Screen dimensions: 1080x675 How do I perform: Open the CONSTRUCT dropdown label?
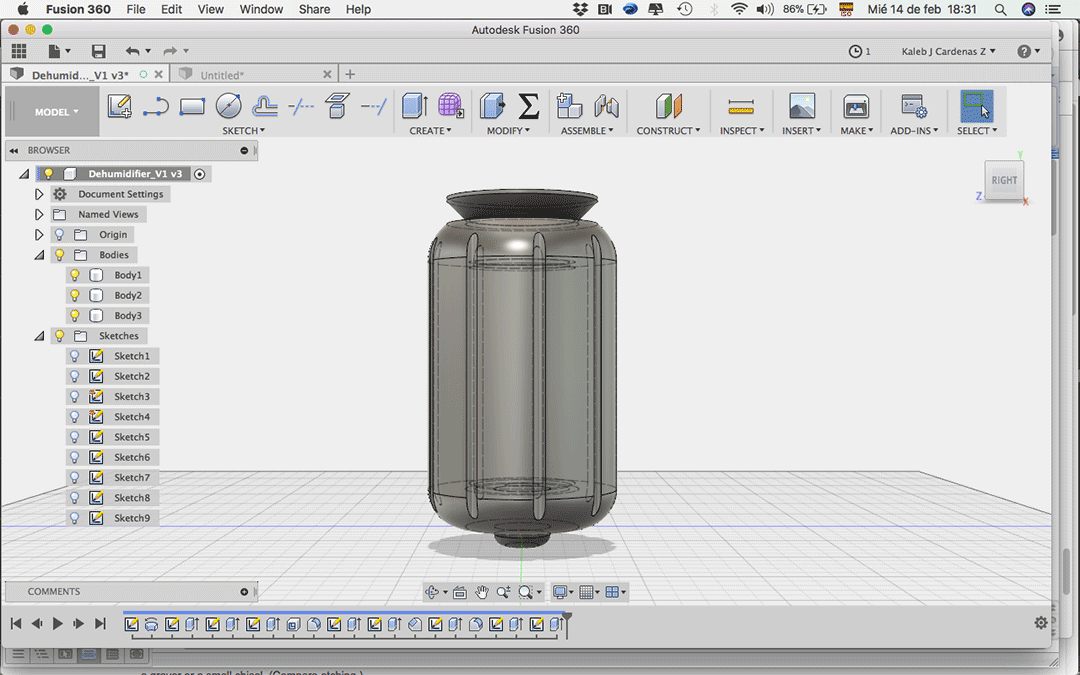click(x=668, y=131)
